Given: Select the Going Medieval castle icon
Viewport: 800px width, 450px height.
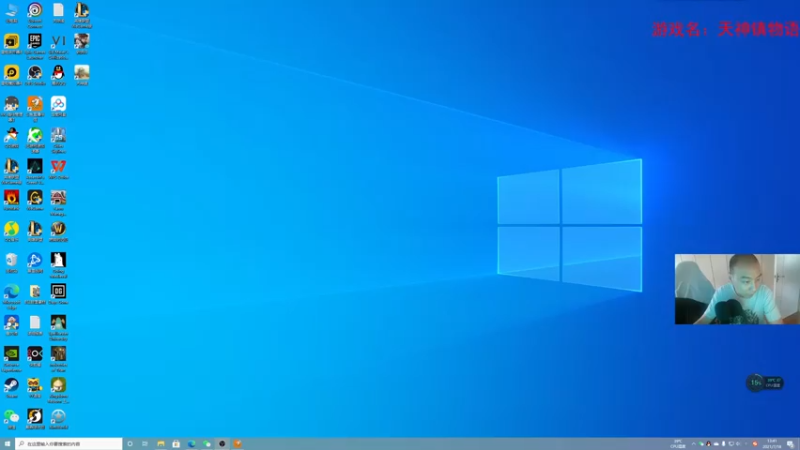Looking at the screenshot, I should [x=58, y=265].
